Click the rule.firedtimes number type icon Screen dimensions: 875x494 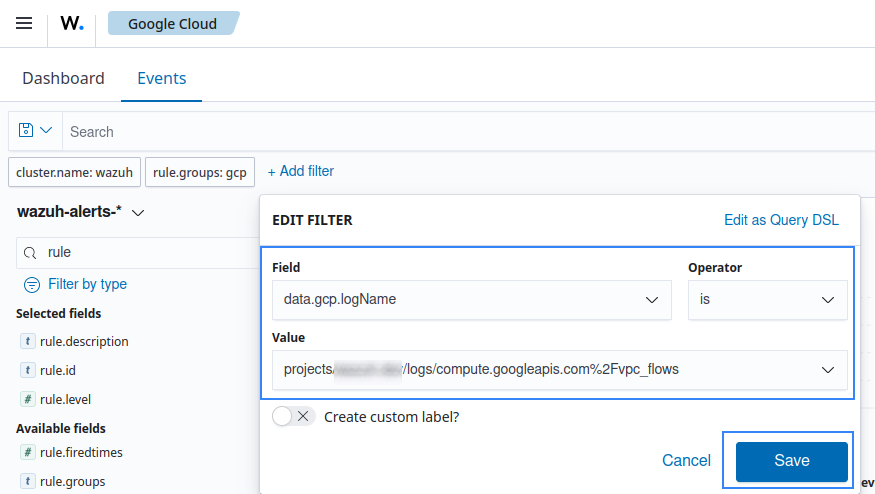[x=28, y=452]
